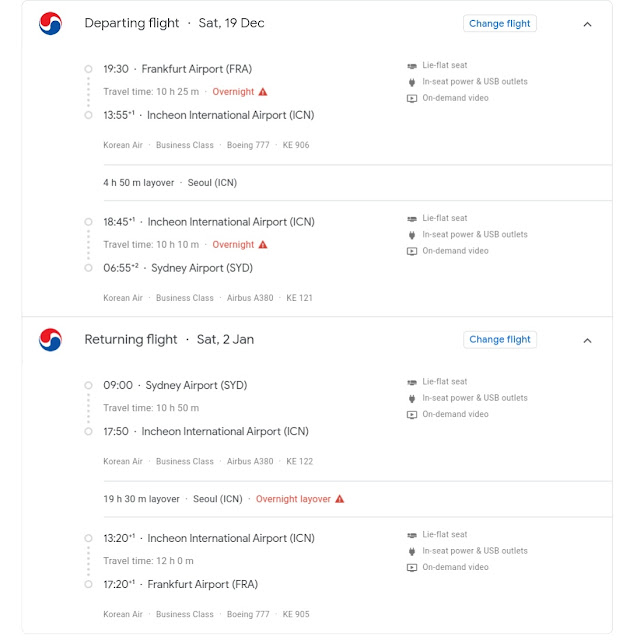Click the on-demand video icon for Frankfurt departure
630x640 pixels.
(x=412, y=98)
